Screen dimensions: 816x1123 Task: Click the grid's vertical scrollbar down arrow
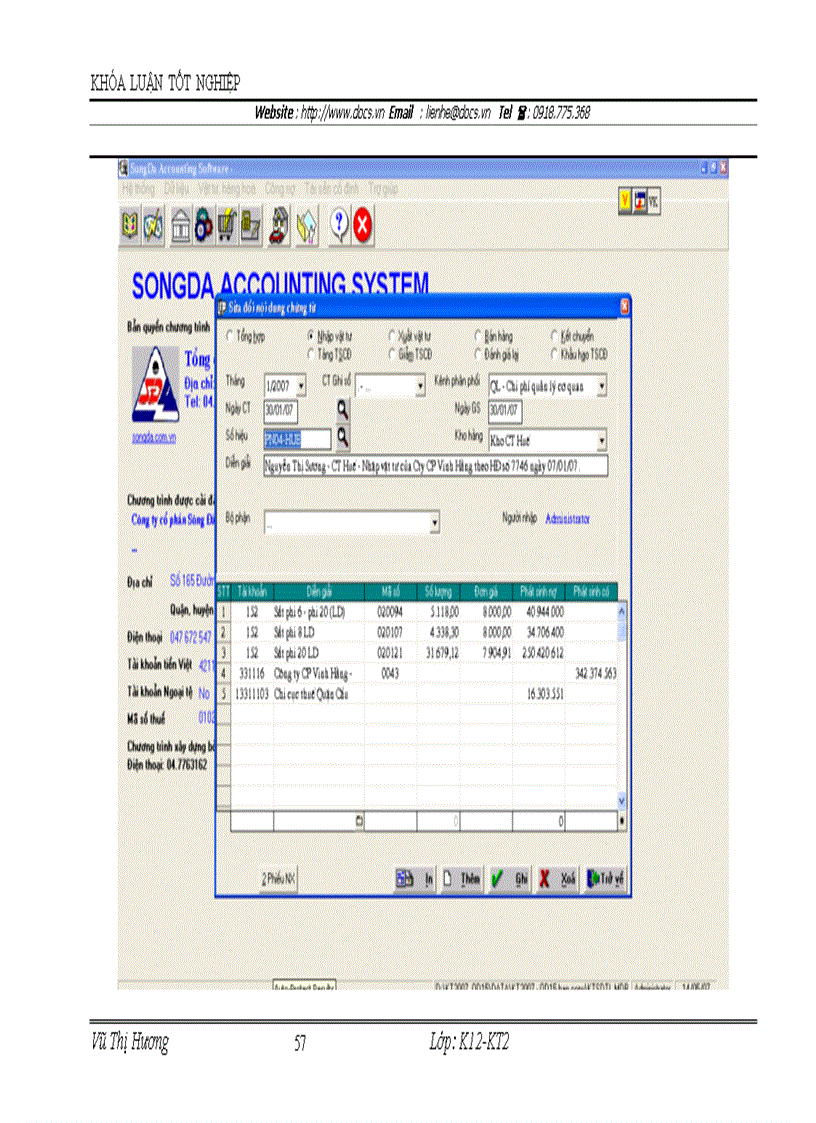coord(621,800)
